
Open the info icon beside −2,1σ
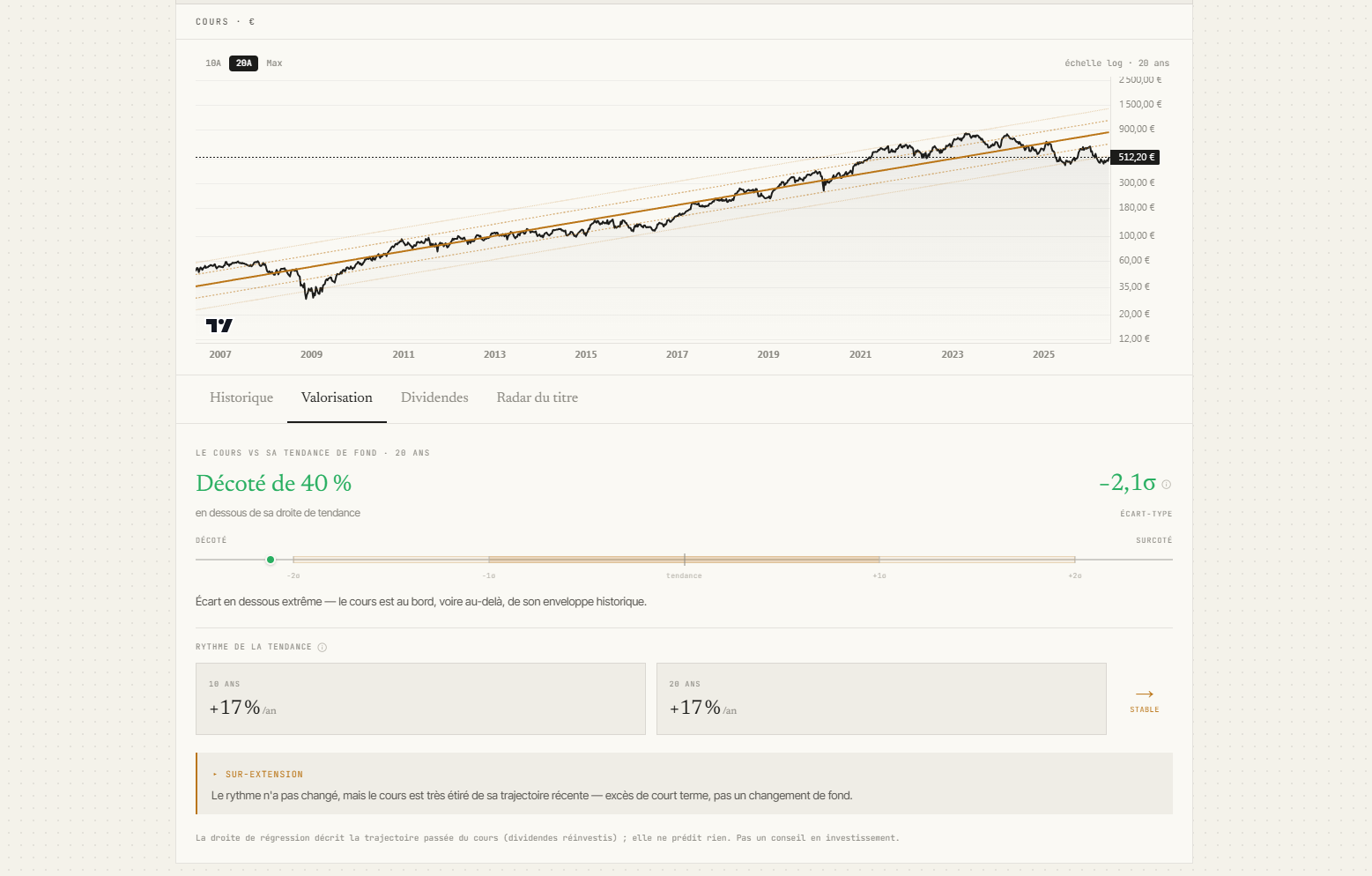(x=1166, y=485)
